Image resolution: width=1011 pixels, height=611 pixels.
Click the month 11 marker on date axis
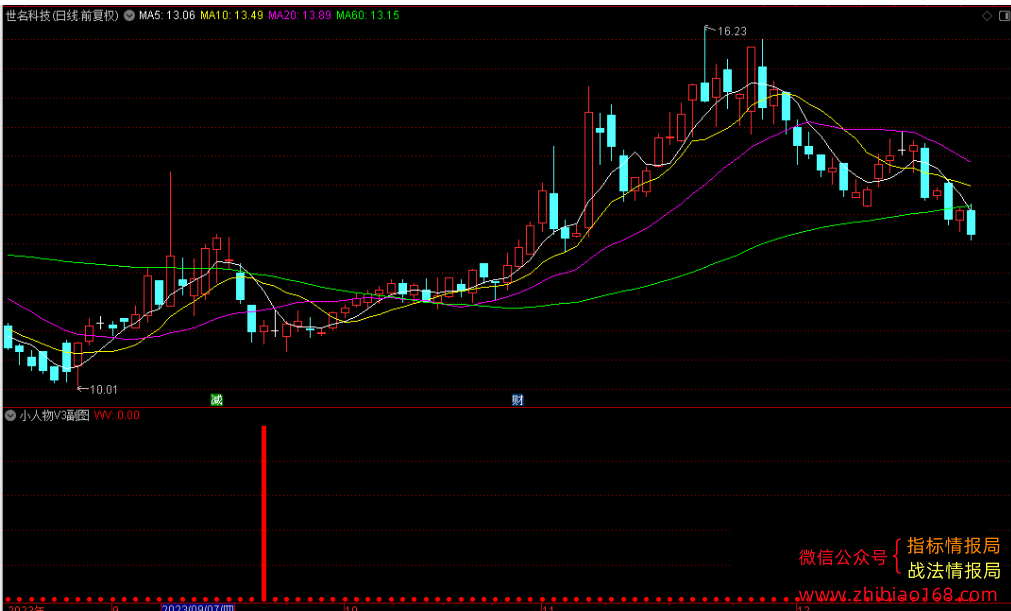click(549, 607)
